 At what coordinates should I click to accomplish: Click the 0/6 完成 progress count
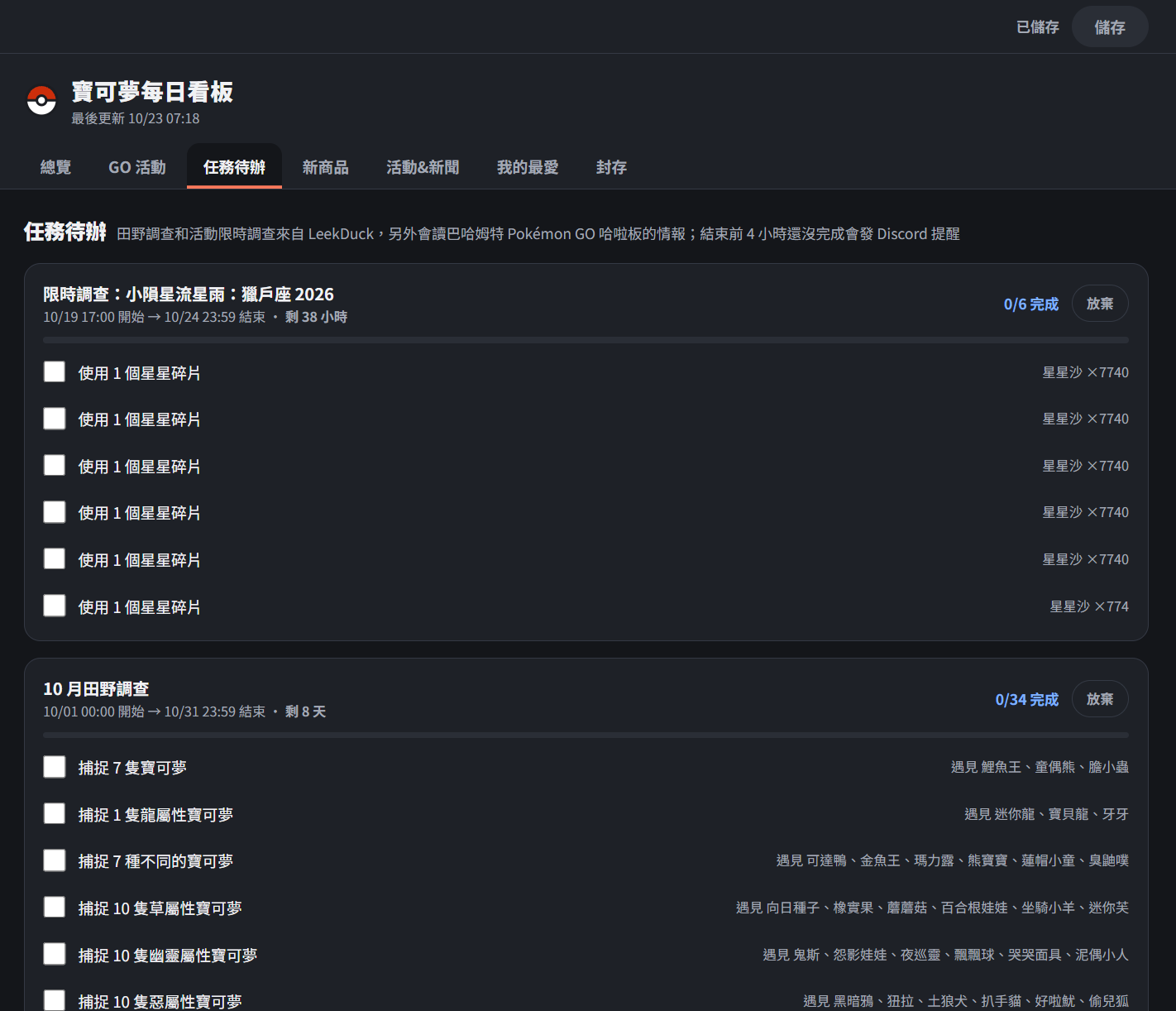click(1031, 304)
